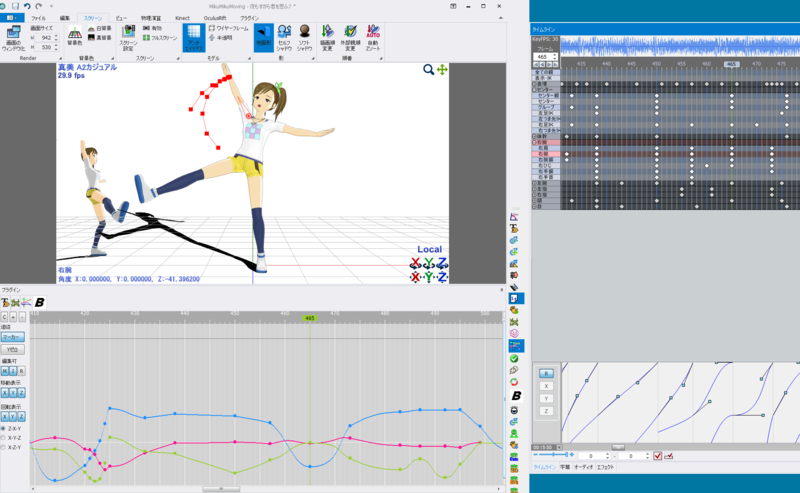Collapse the センター group in timeline

pos(535,90)
